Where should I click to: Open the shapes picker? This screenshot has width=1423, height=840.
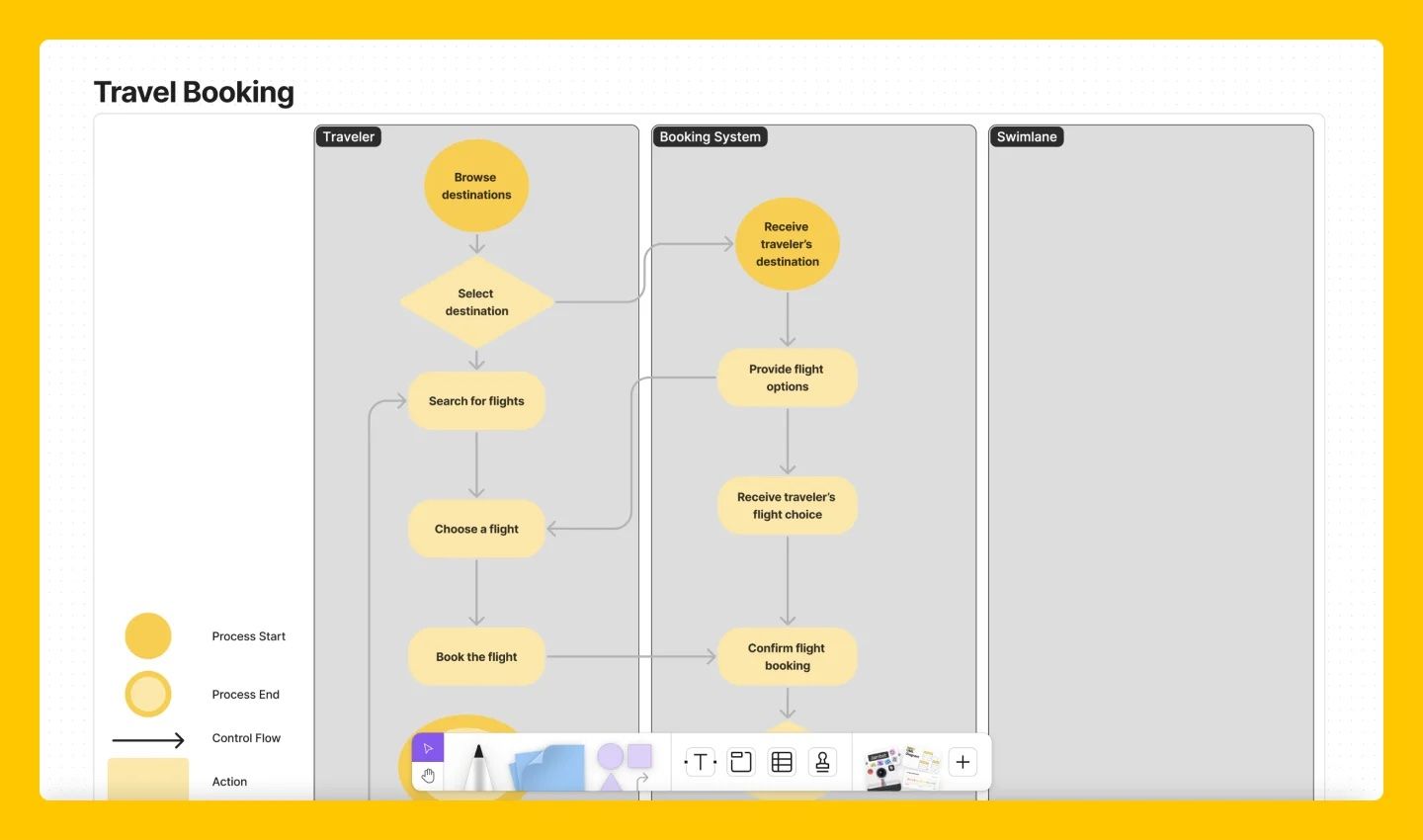tap(621, 761)
